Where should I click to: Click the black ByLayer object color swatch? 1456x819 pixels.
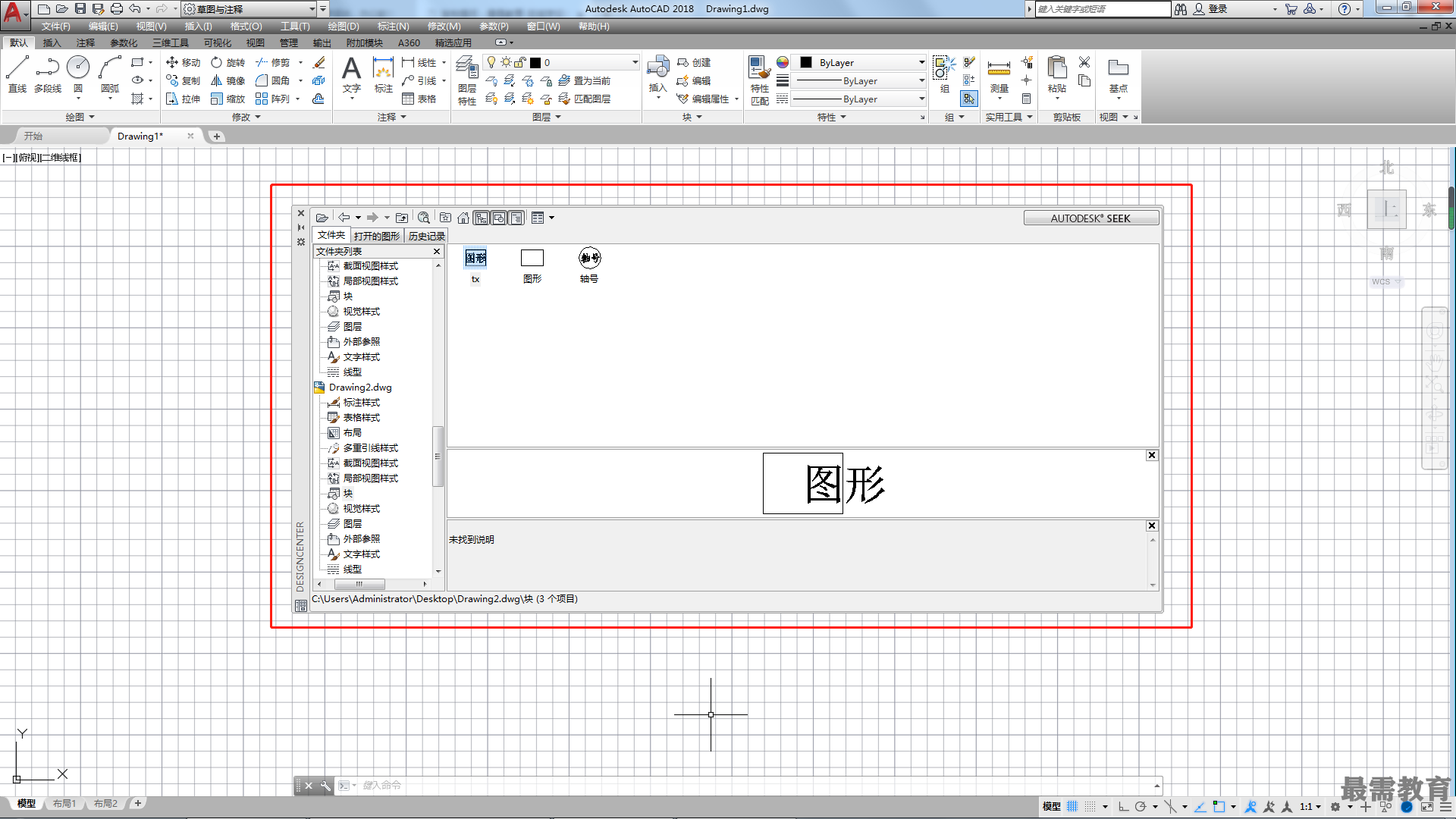pos(806,62)
